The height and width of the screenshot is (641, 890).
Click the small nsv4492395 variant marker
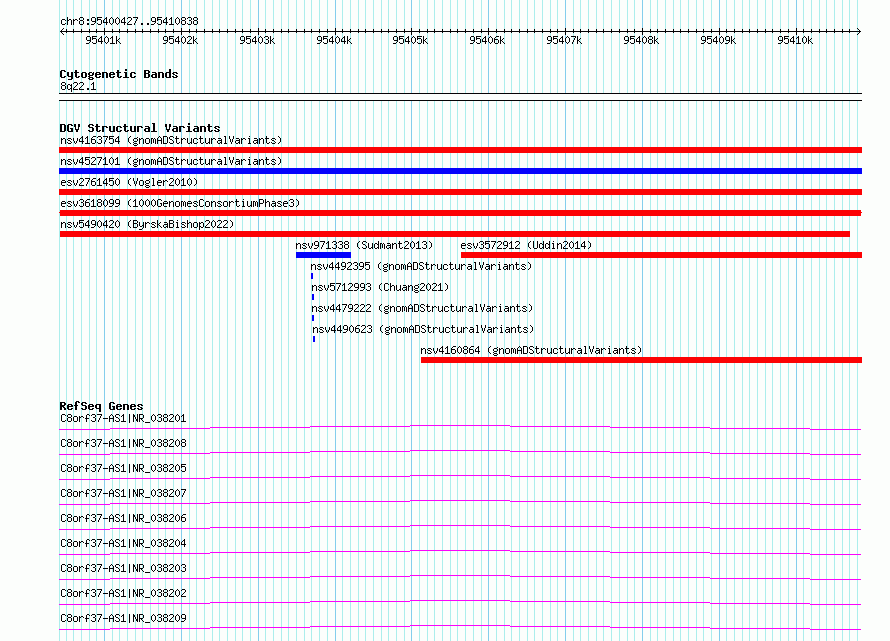[x=312, y=276]
